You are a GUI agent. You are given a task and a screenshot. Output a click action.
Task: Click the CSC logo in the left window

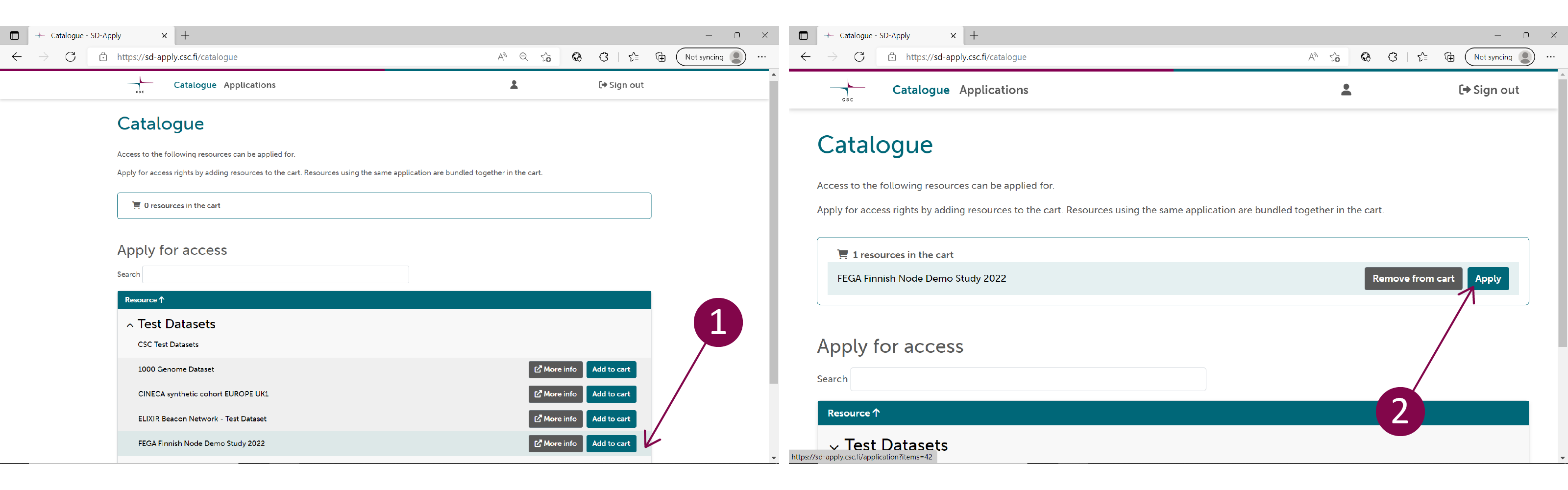(x=140, y=85)
